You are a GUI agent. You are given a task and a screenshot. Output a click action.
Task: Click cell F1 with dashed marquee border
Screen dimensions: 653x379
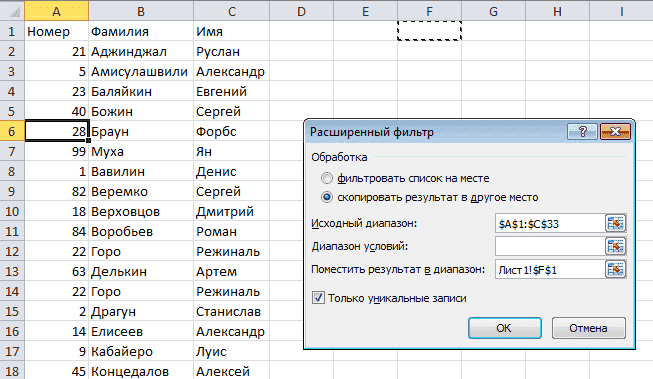click(x=429, y=31)
